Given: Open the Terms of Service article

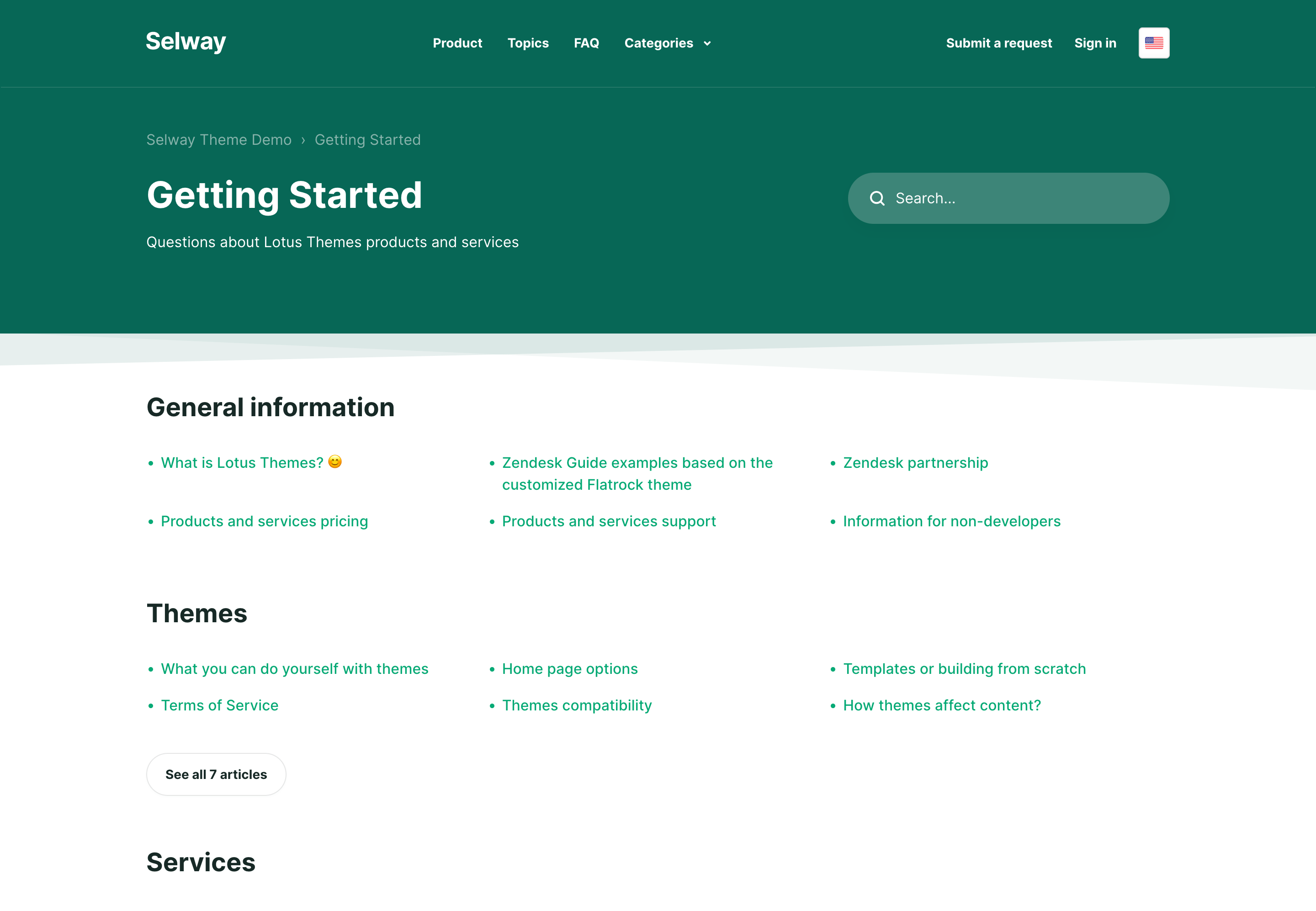Looking at the screenshot, I should [x=220, y=705].
